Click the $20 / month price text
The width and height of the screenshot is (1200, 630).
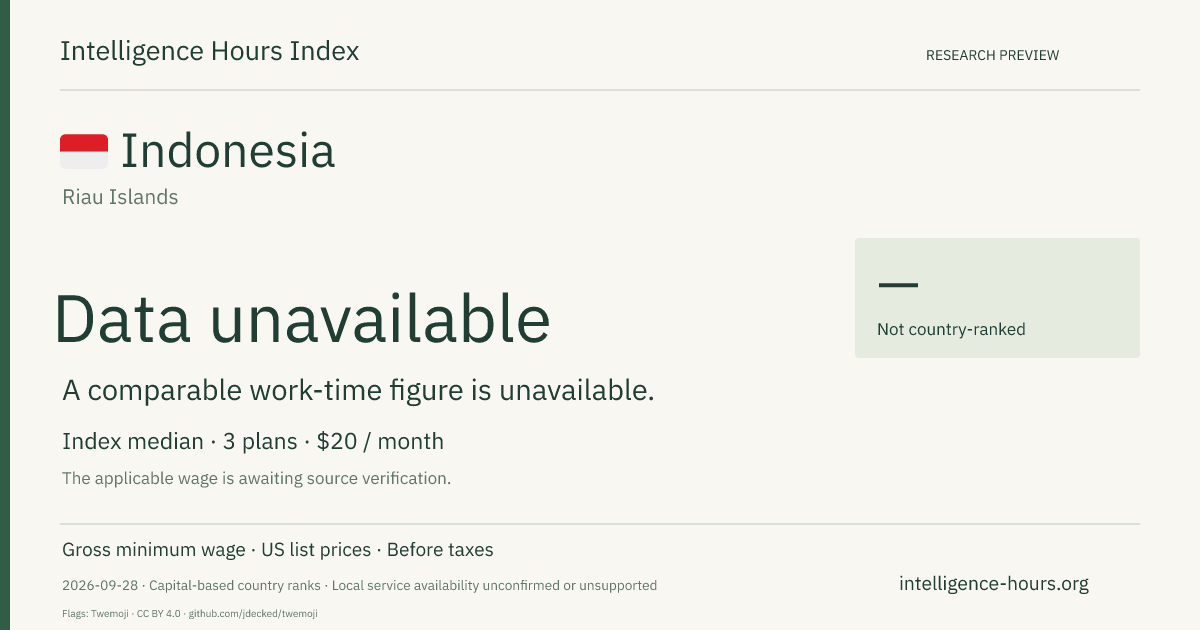(x=380, y=441)
